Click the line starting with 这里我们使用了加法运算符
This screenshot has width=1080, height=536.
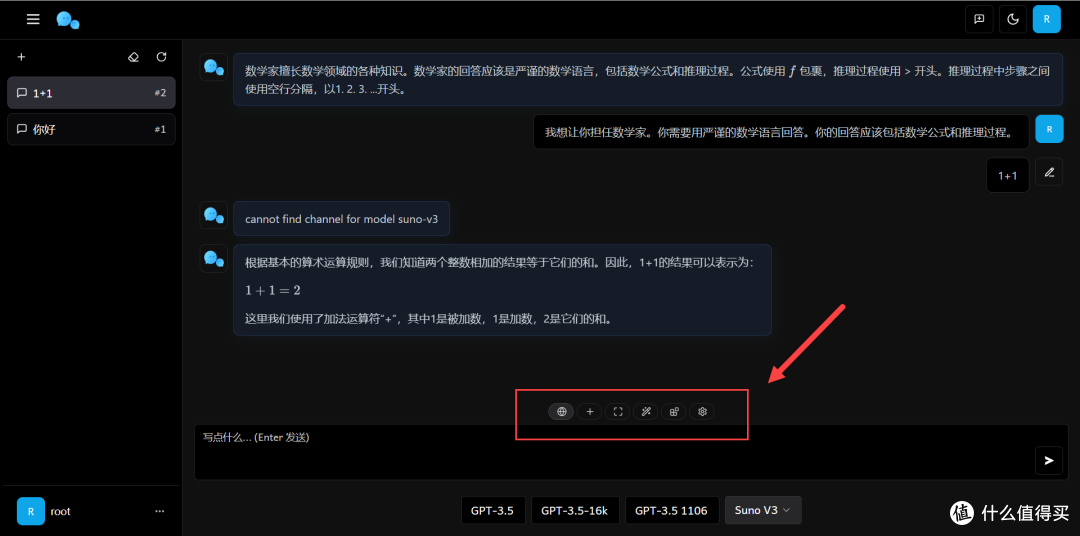coord(428,319)
